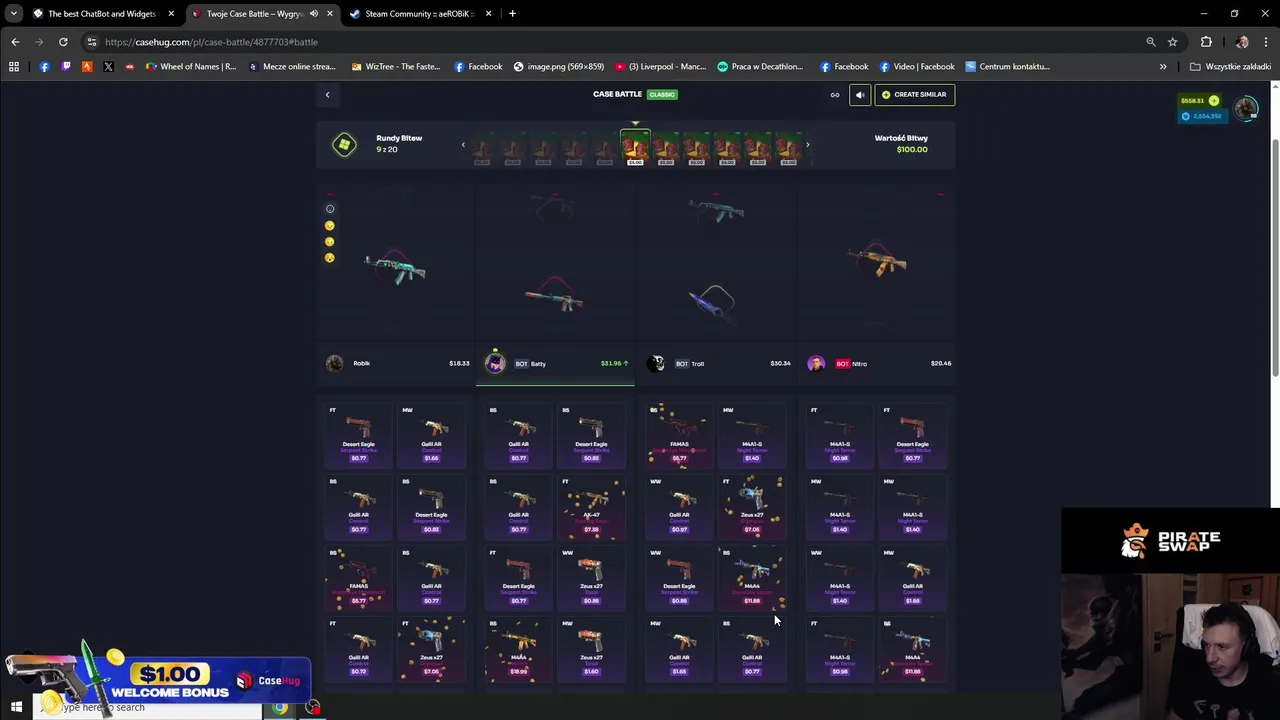
Task: Open Chrome tab search dropdown
Action: point(14,14)
